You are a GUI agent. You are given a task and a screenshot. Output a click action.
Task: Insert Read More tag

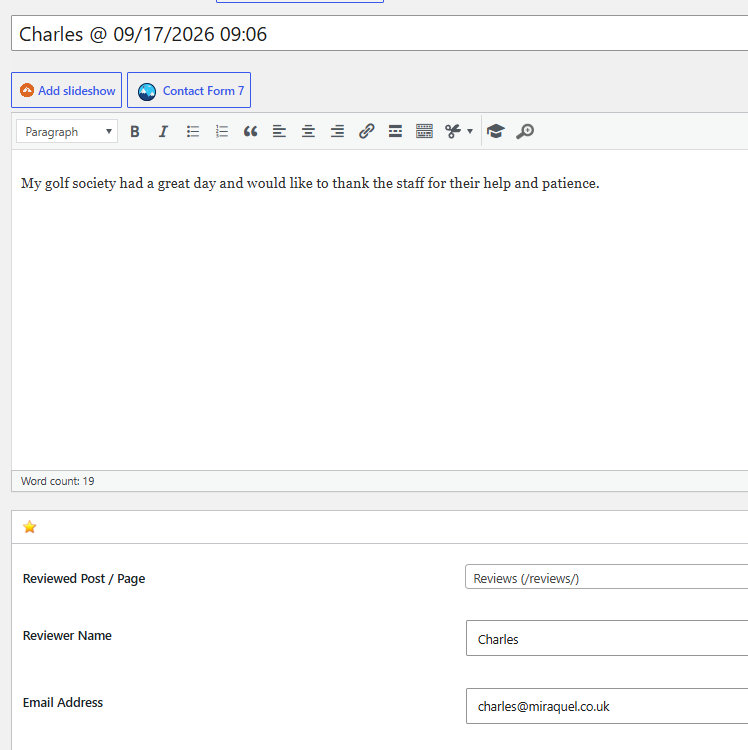(x=396, y=131)
